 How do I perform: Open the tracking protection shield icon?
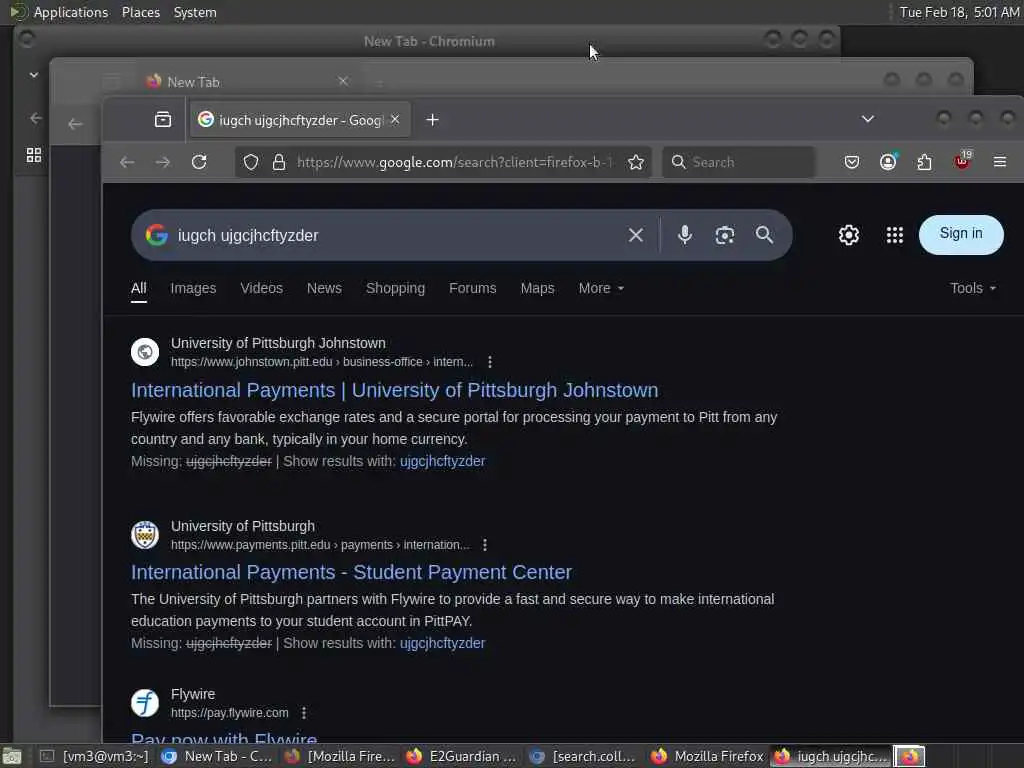click(x=251, y=162)
